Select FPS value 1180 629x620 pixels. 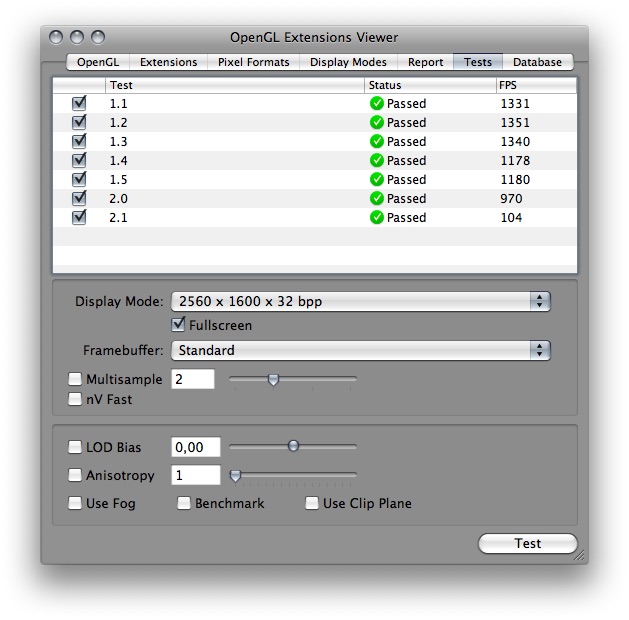[515, 179]
